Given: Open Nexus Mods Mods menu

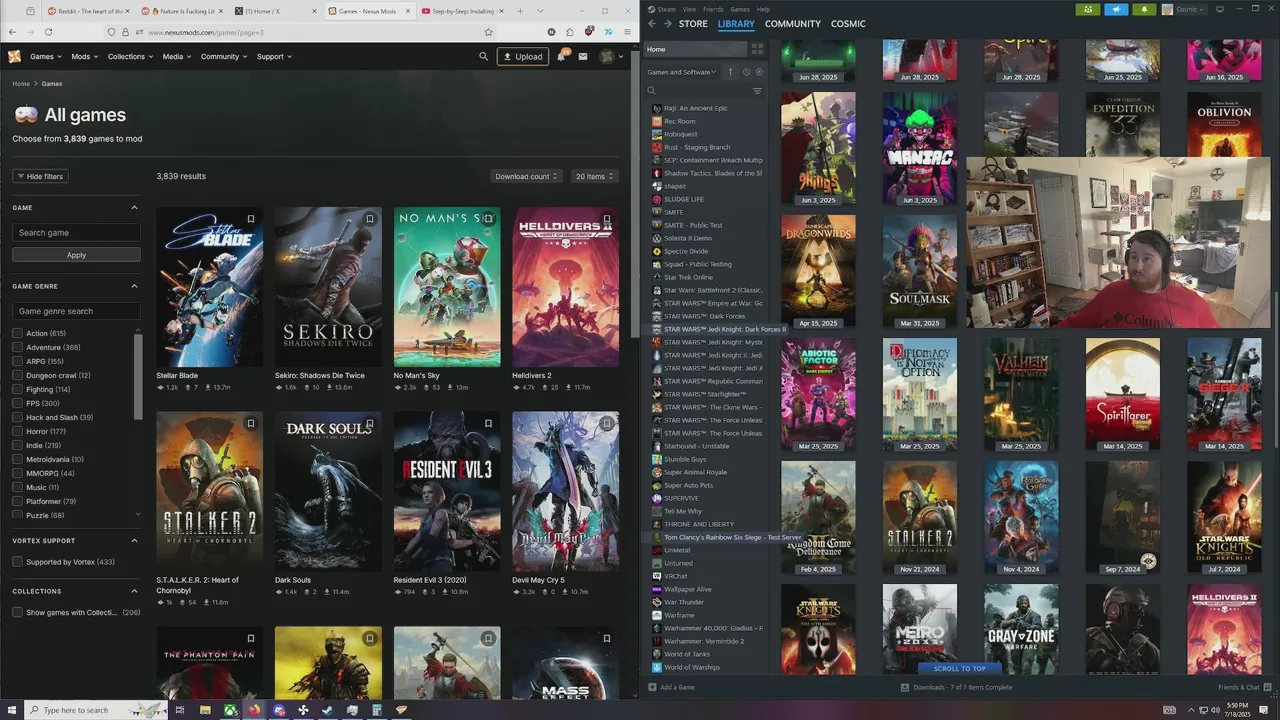Looking at the screenshot, I should (84, 57).
